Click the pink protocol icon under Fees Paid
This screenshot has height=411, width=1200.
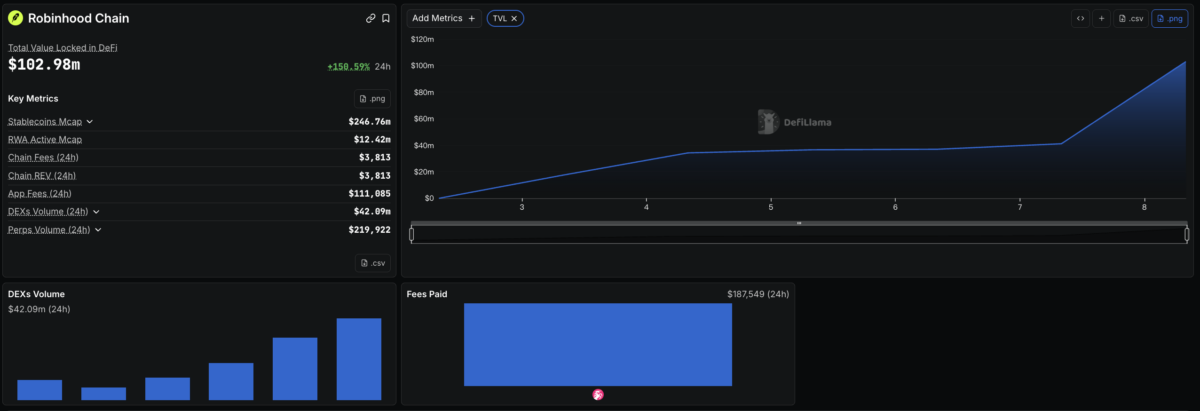598,395
